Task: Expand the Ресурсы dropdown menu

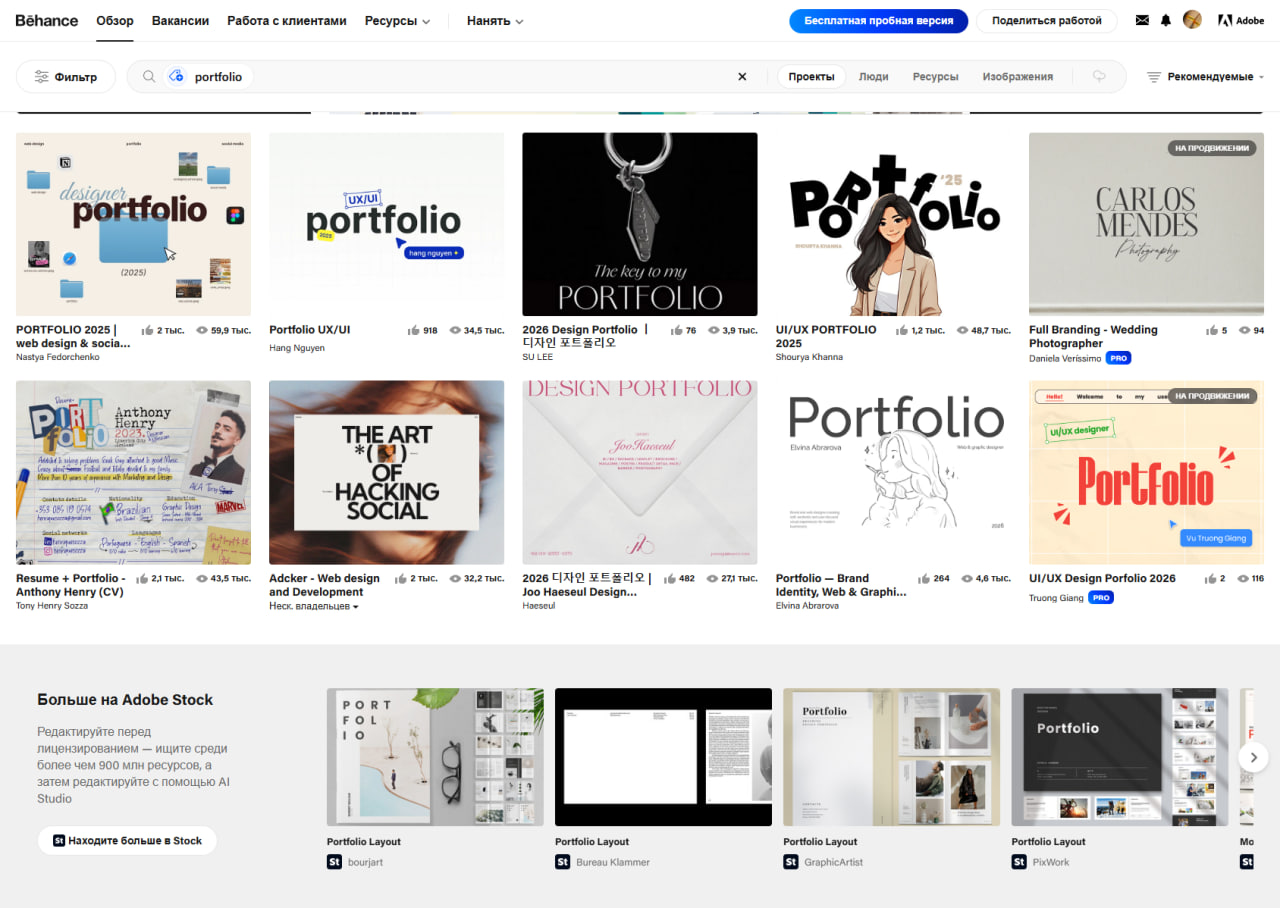Action: point(397,20)
